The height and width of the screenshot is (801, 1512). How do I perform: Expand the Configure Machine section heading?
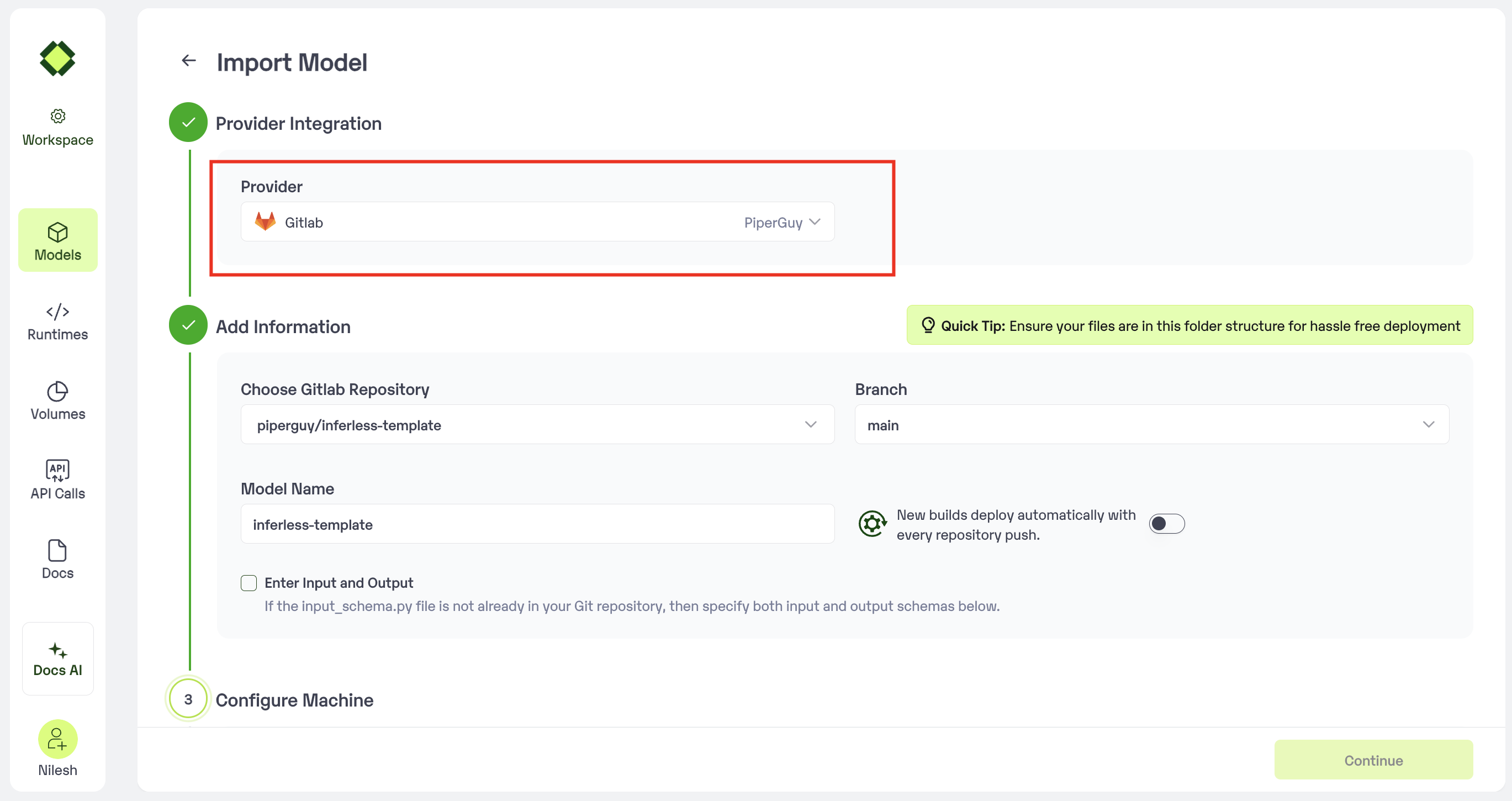point(295,700)
